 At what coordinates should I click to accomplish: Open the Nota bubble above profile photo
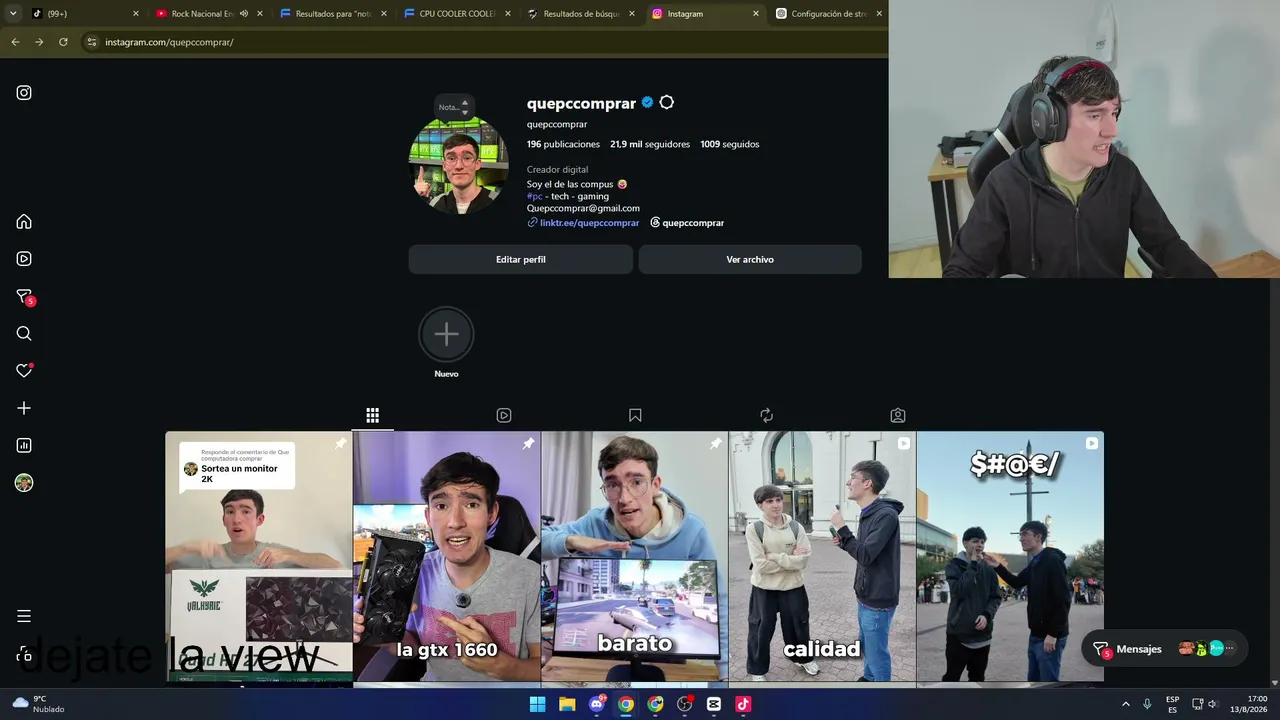click(x=453, y=106)
